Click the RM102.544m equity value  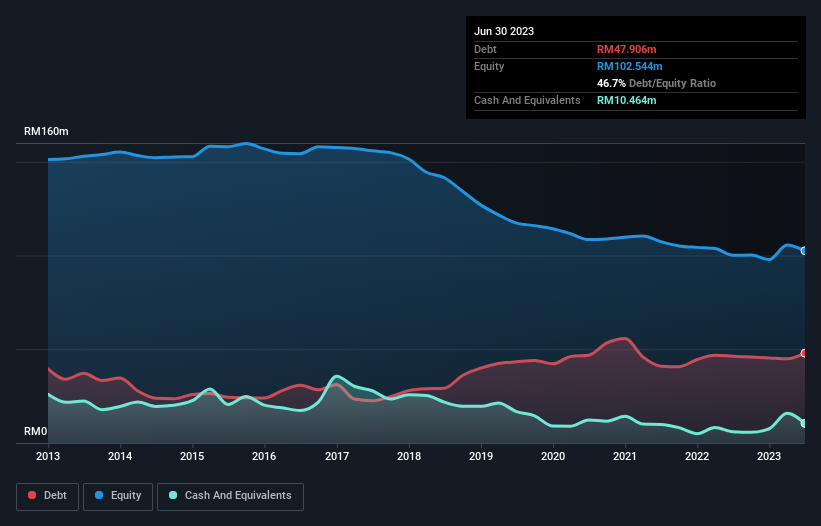tap(629, 66)
